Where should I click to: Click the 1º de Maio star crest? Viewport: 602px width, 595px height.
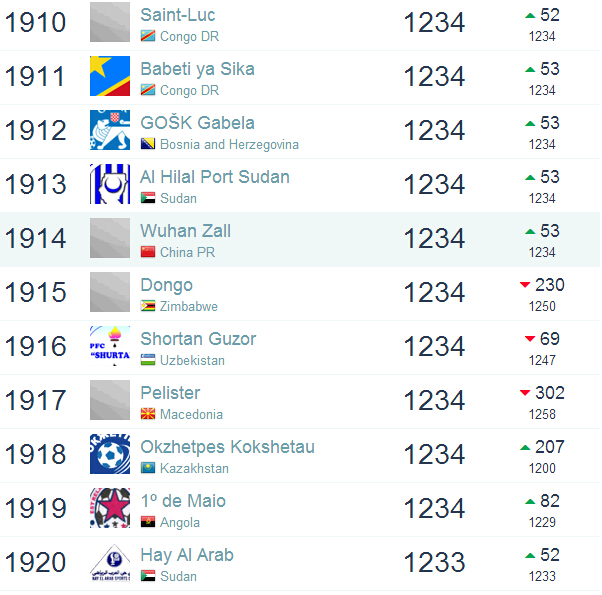click(x=110, y=508)
